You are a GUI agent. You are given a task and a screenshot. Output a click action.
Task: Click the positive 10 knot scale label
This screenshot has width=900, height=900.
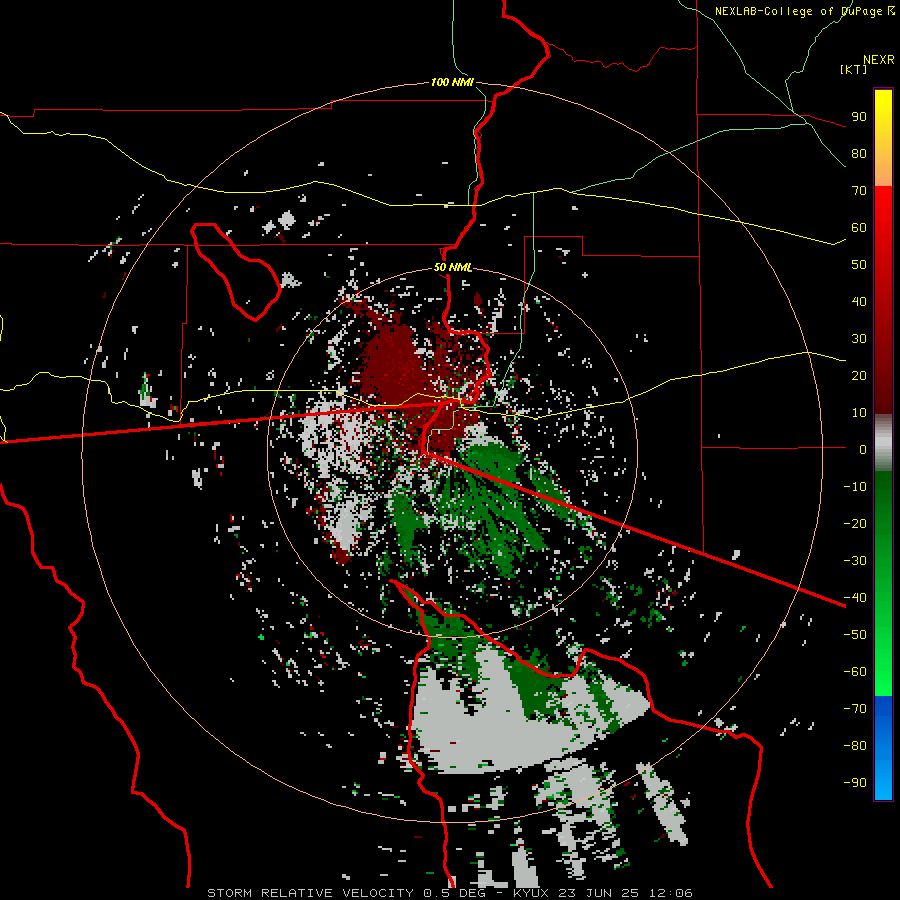tap(859, 413)
